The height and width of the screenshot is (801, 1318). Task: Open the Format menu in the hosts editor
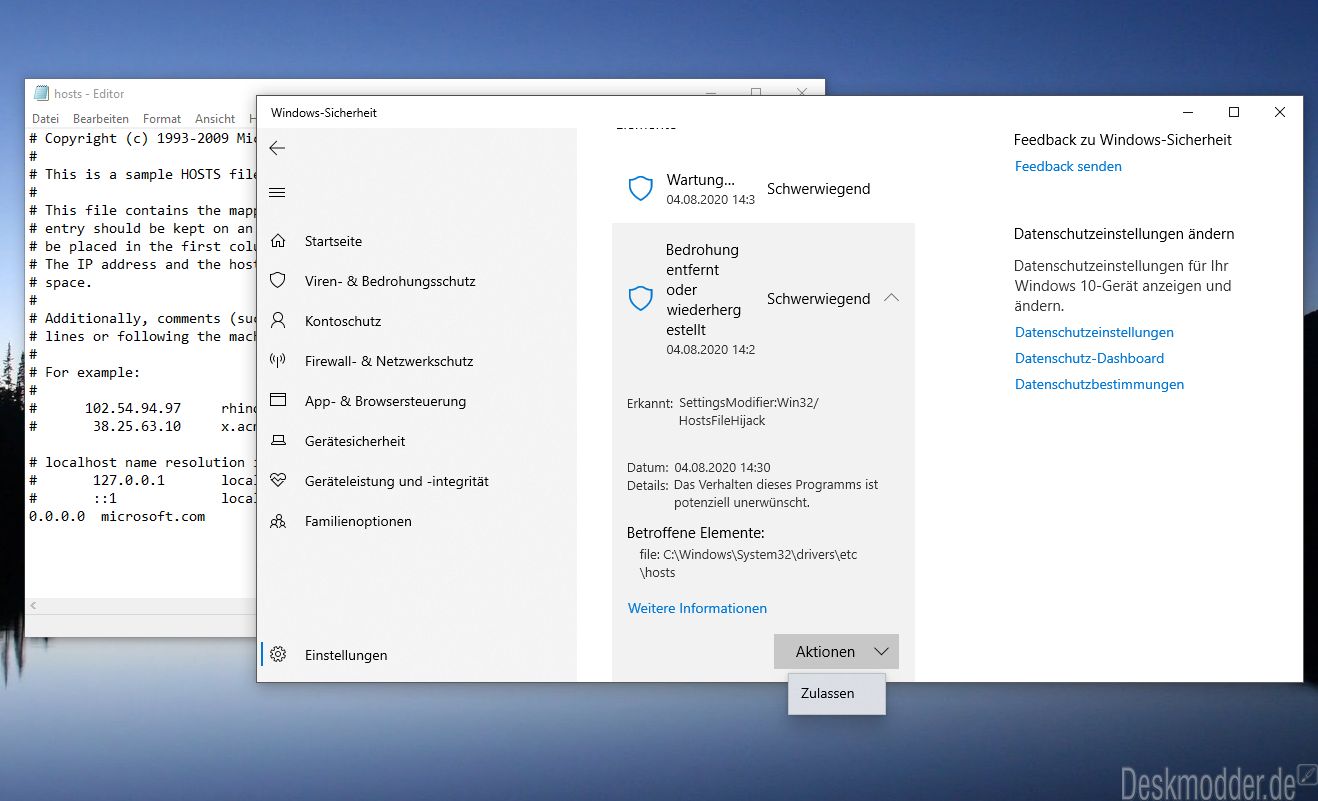tap(162, 119)
